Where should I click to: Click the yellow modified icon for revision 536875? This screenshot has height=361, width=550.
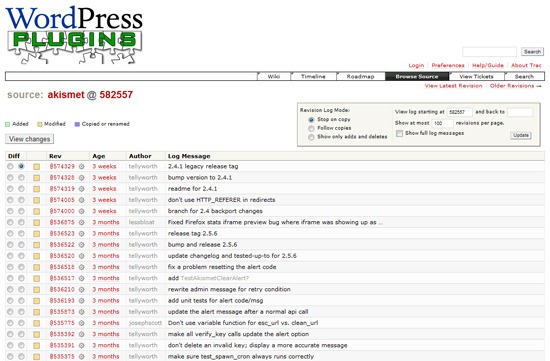[x=36, y=223]
